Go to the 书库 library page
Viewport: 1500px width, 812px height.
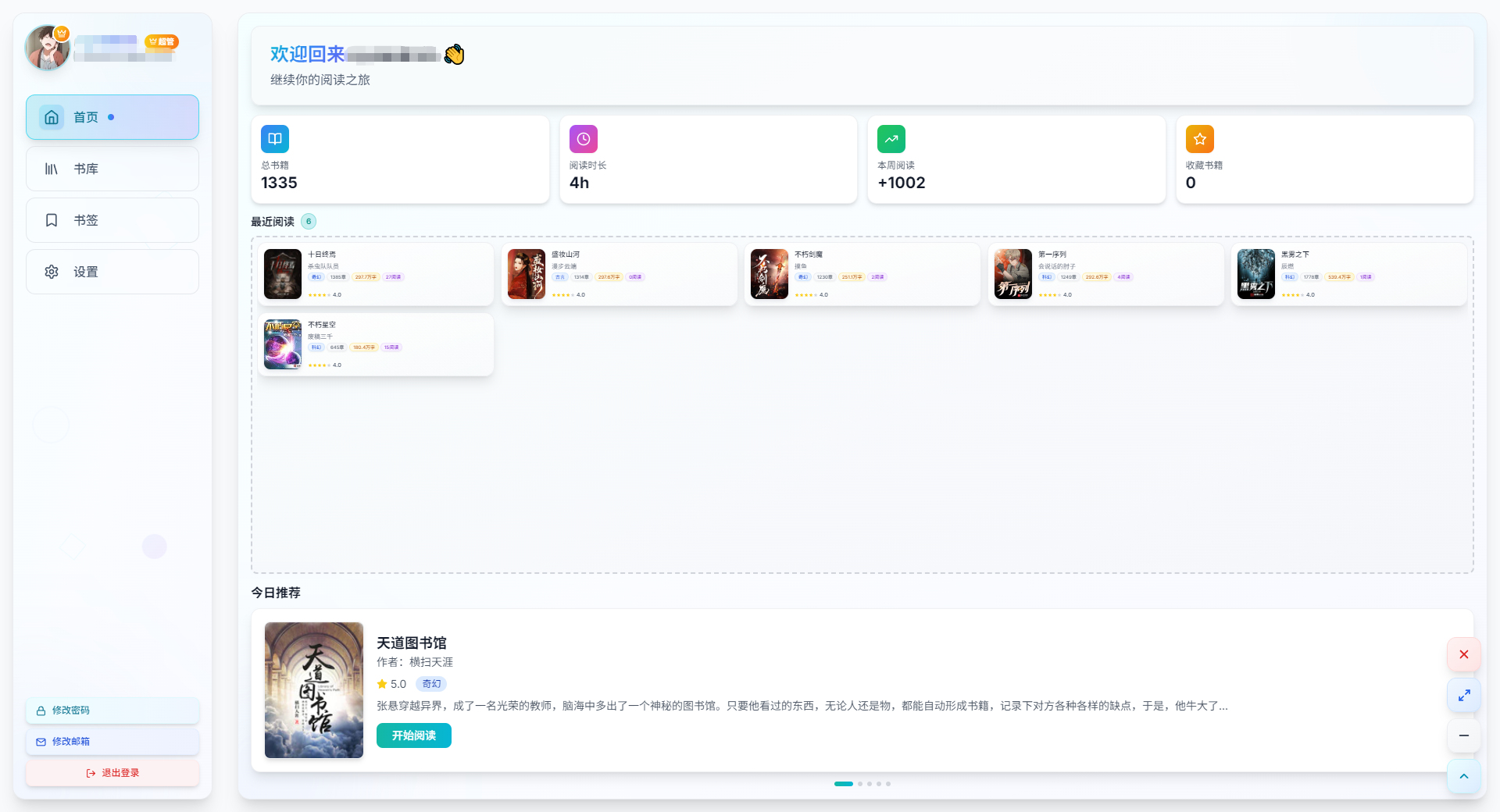[x=112, y=169]
